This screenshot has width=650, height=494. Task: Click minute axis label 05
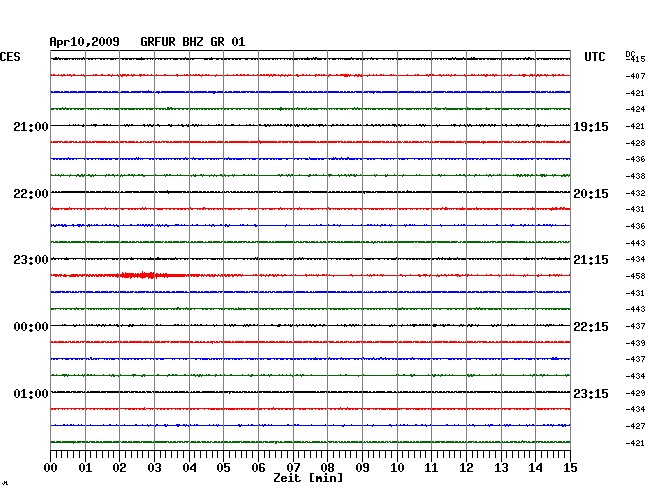pyautogui.click(x=223, y=468)
